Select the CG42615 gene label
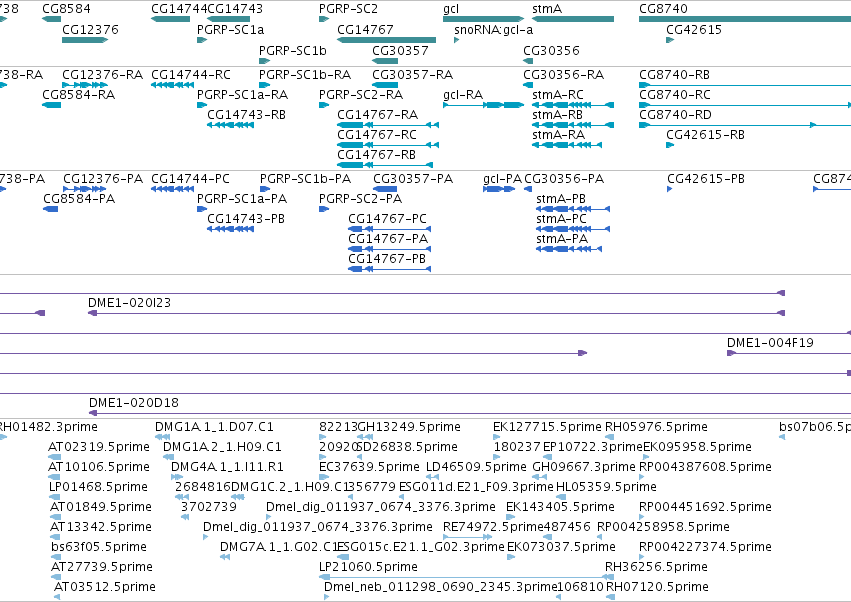The image size is (851, 602). coord(694,29)
